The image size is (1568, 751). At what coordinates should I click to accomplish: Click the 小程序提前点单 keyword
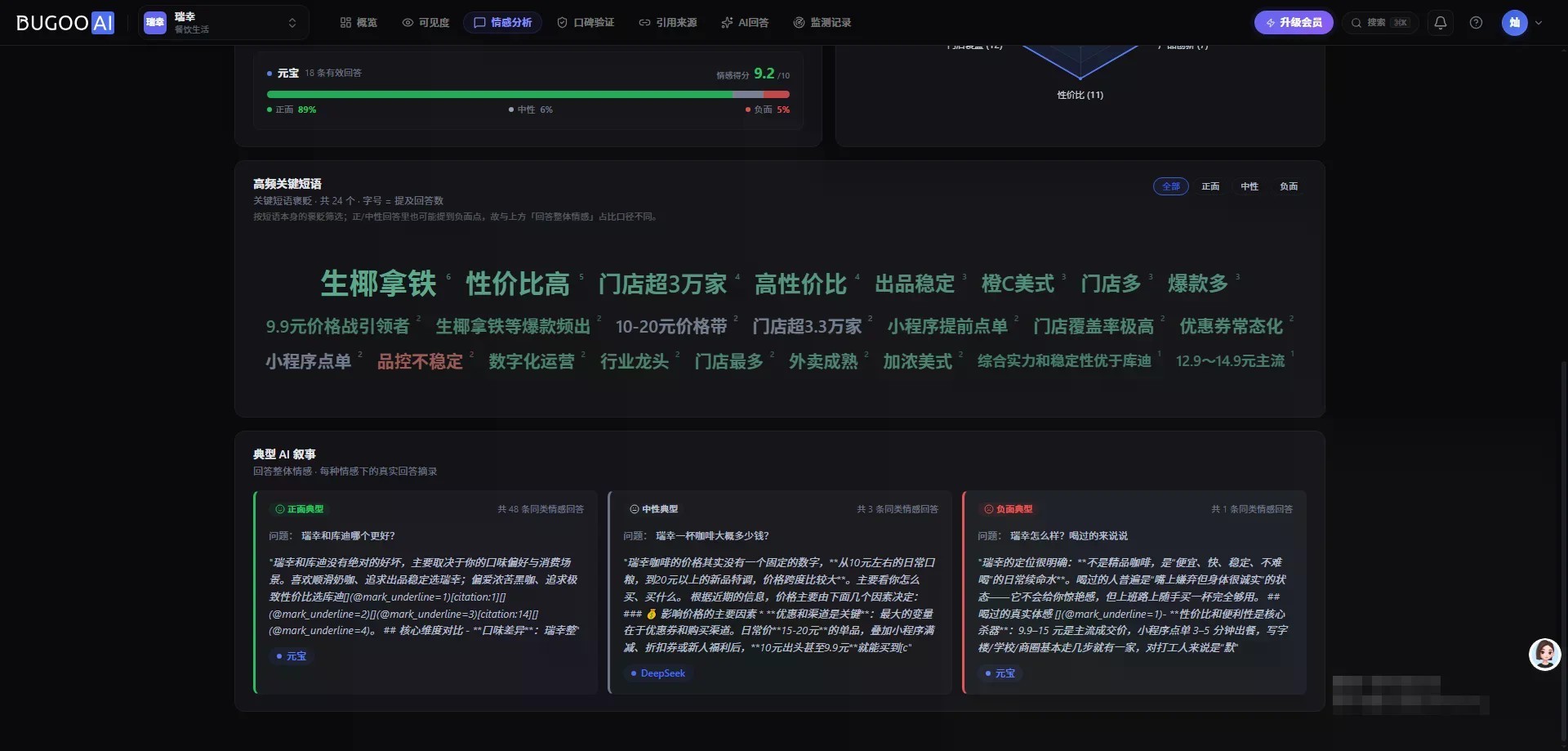tap(947, 326)
